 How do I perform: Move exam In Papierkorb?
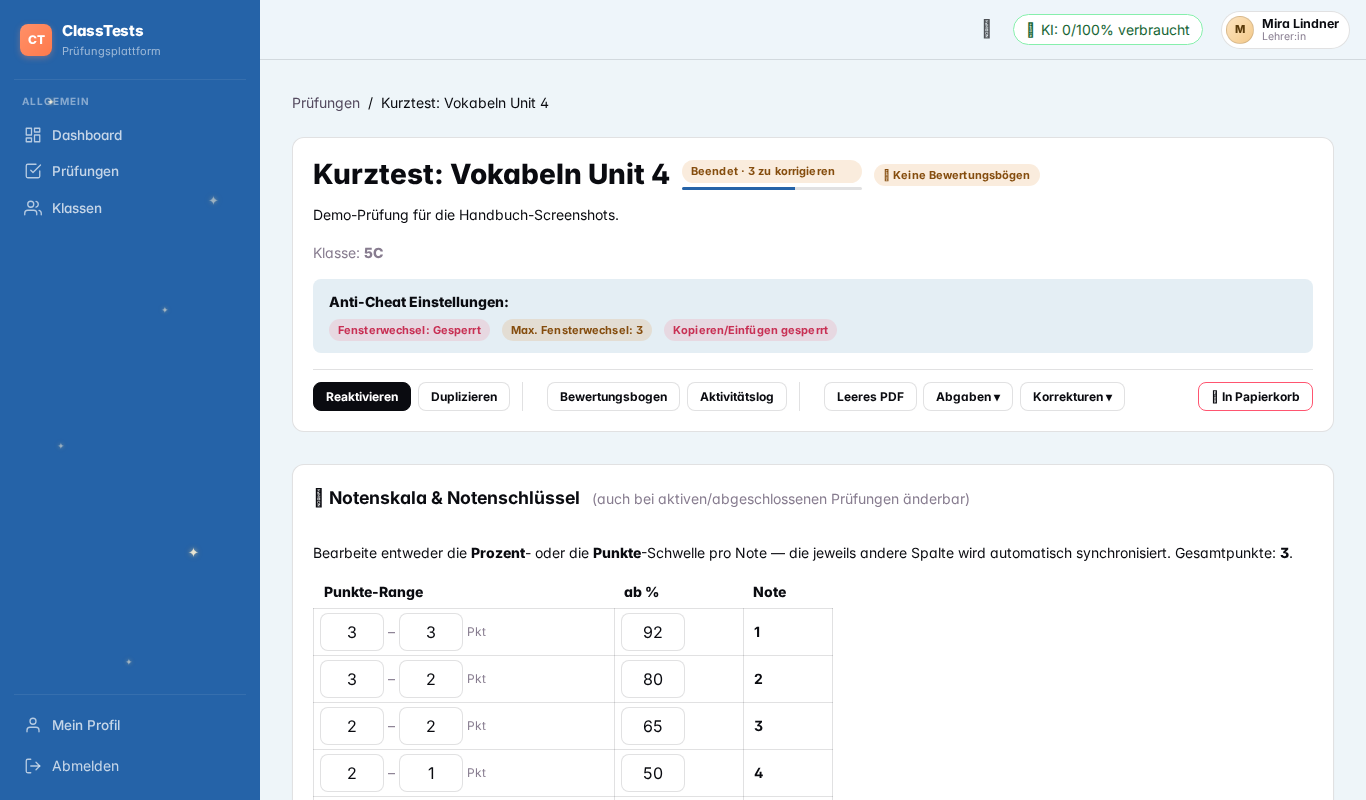pyautogui.click(x=1255, y=397)
